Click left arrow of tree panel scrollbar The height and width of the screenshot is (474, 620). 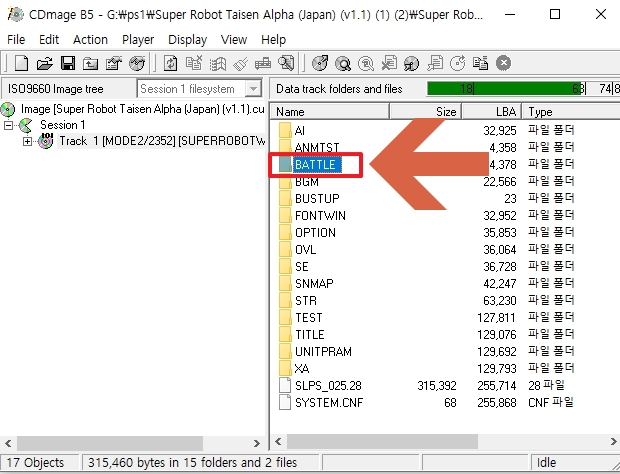[x=8, y=443]
